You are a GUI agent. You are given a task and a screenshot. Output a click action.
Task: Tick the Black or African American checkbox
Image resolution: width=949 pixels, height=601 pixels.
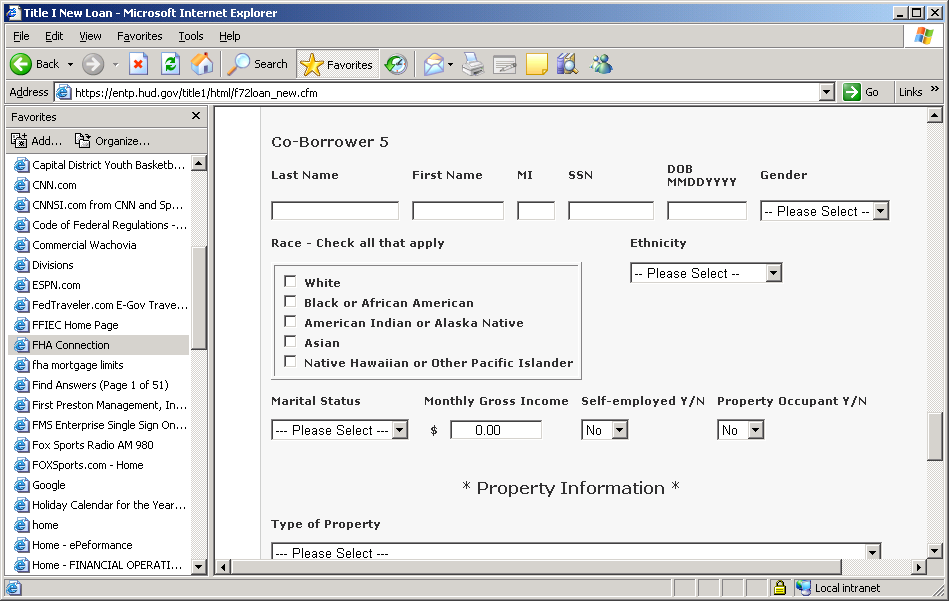[x=290, y=302]
